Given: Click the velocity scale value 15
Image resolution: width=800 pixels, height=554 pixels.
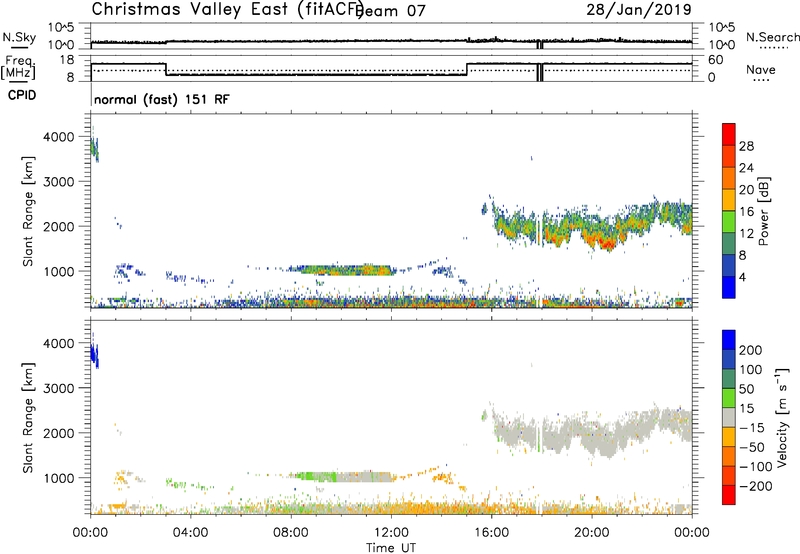Looking at the screenshot, I should (x=747, y=408).
